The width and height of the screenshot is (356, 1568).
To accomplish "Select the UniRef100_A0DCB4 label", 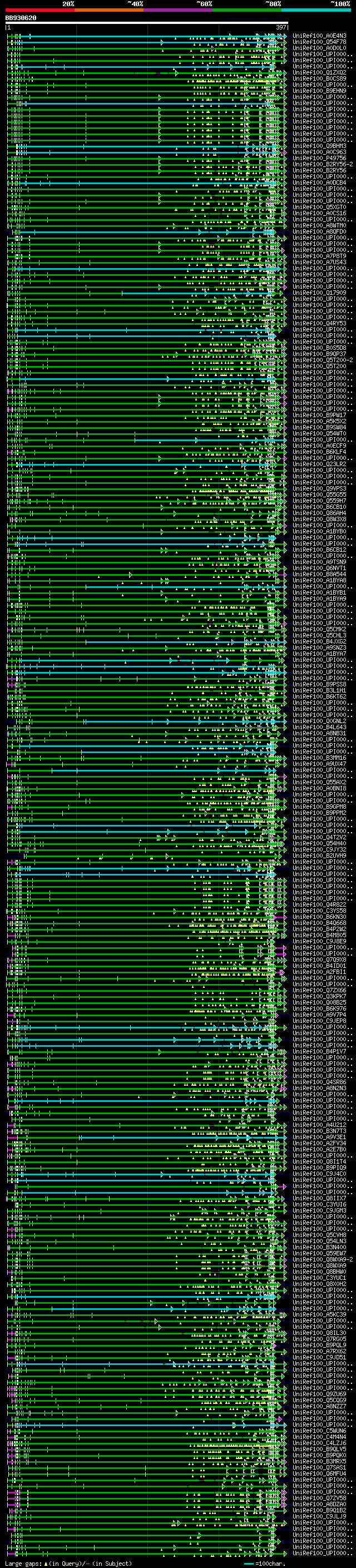I will 319,182.
